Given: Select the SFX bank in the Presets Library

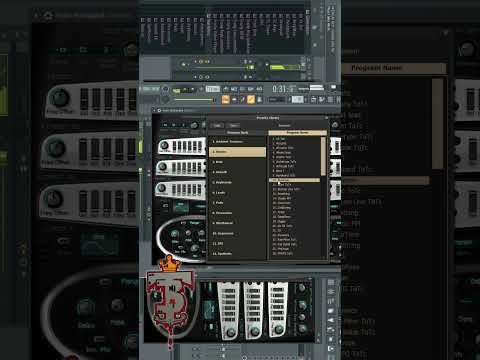Looking at the screenshot, I should [237, 244].
